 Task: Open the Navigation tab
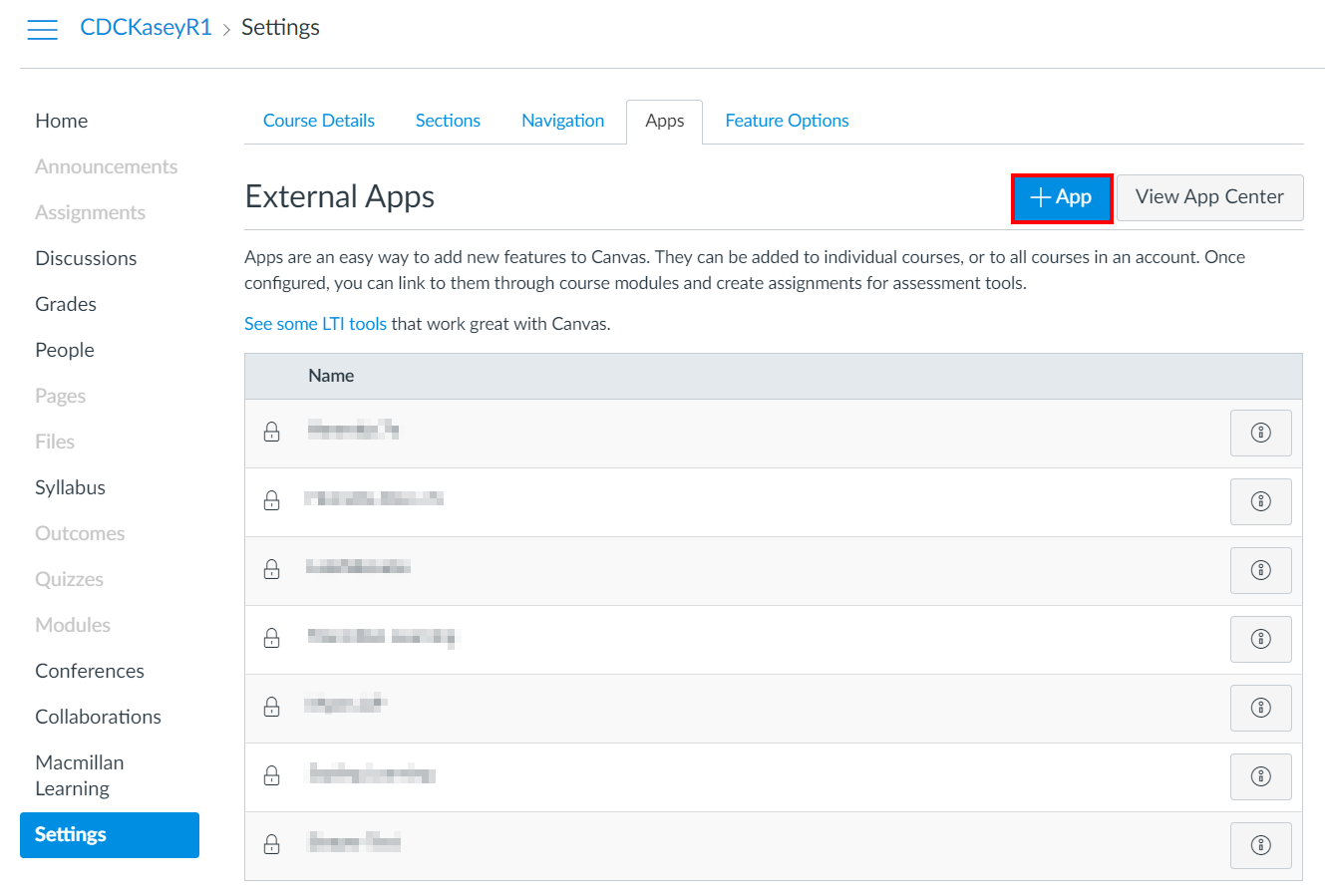pyautogui.click(x=562, y=120)
